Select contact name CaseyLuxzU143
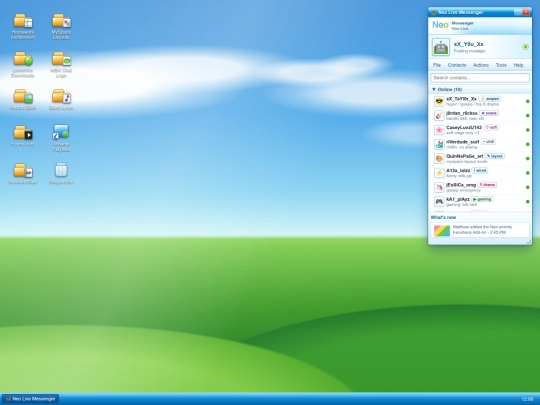Image resolution: width=540 pixels, height=405 pixels. pos(464,127)
